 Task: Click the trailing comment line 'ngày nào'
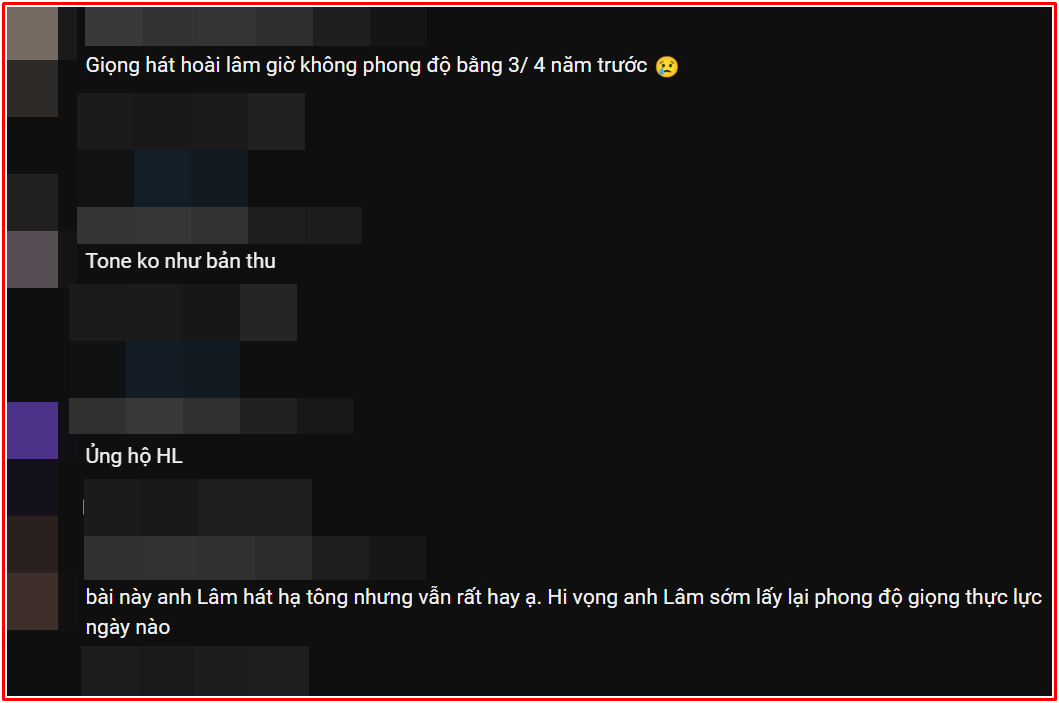pyautogui.click(x=128, y=627)
